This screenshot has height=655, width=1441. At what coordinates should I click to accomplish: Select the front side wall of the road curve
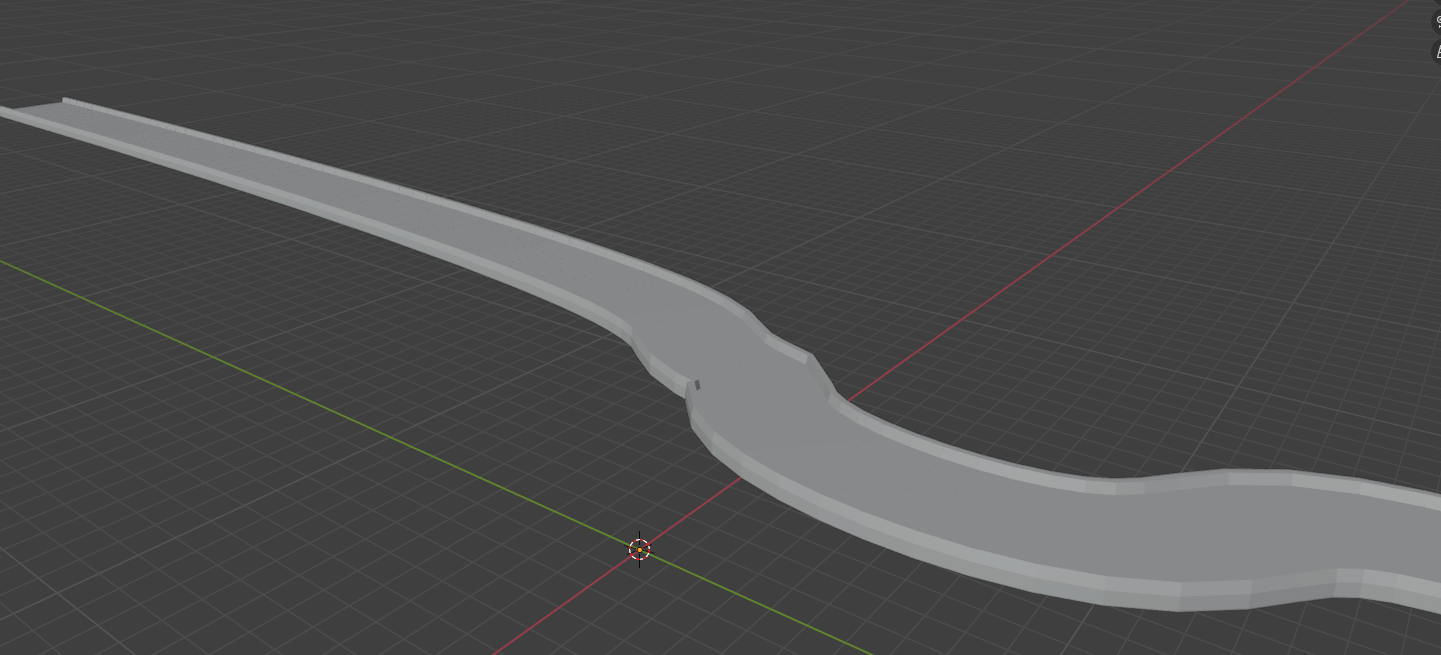(900, 545)
